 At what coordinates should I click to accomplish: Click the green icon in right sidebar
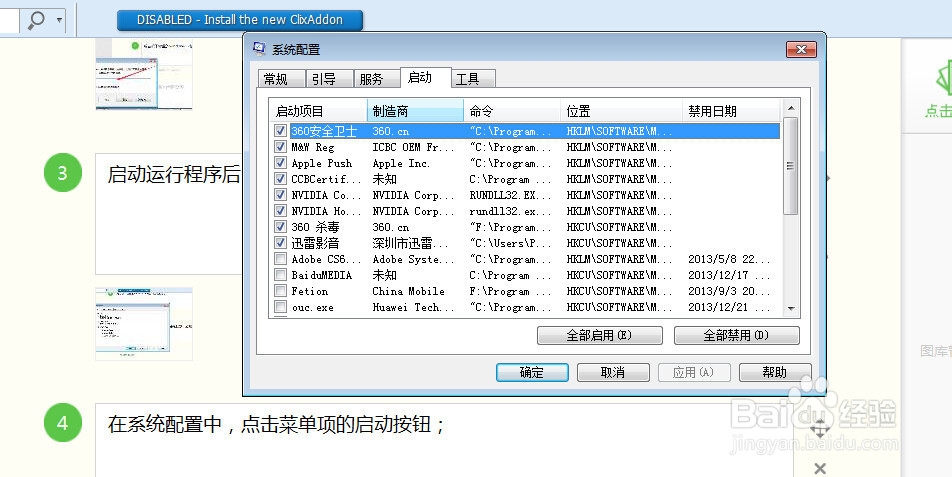click(944, 78)
